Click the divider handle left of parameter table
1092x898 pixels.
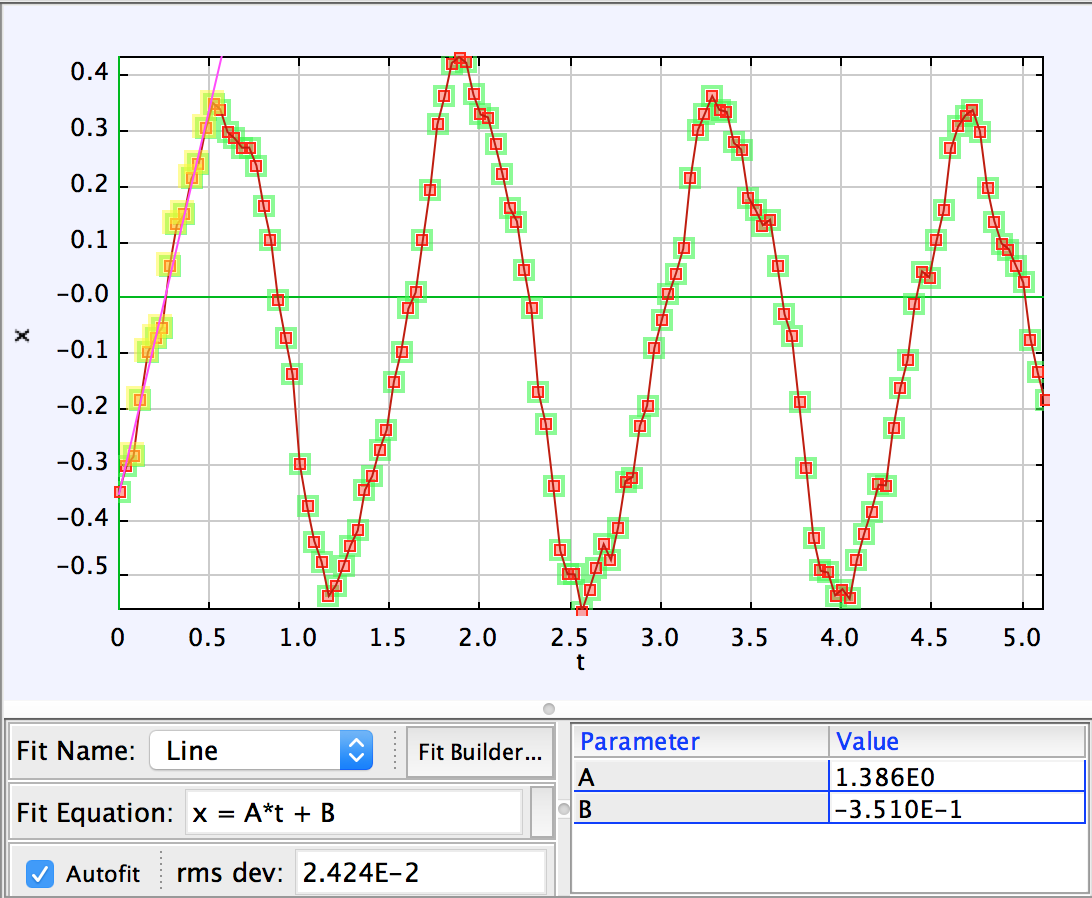click(x=563, y=808)
